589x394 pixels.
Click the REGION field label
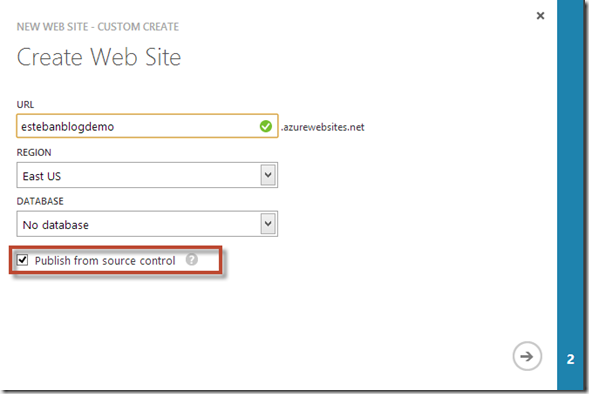point(34,152)
